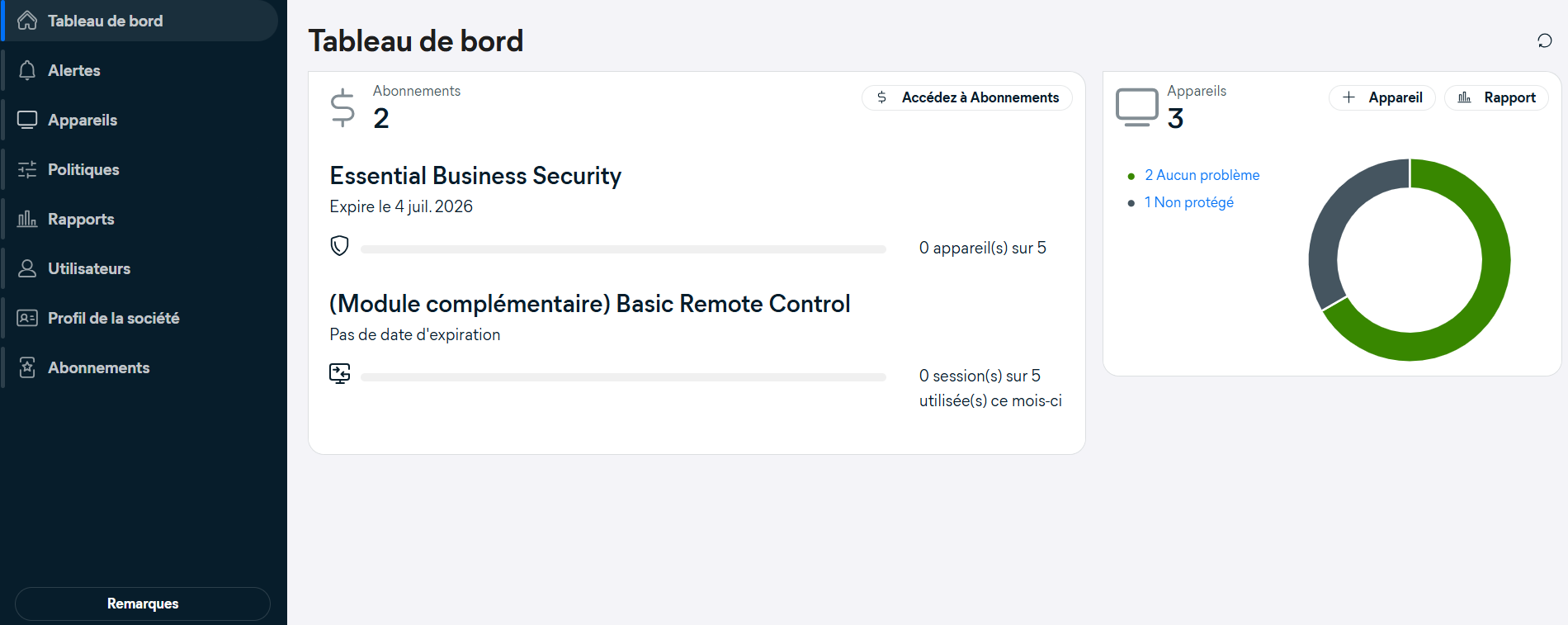The image size is (1568, 625).
Task: Click the monitor icon beside Appareils in sidebar
Action: (x=27, y=120)
